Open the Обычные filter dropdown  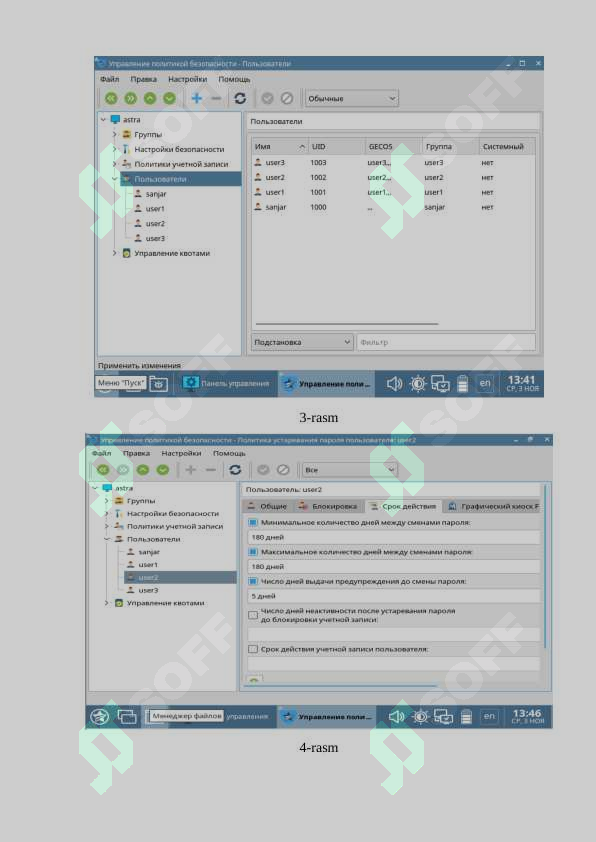click(352, 98)
